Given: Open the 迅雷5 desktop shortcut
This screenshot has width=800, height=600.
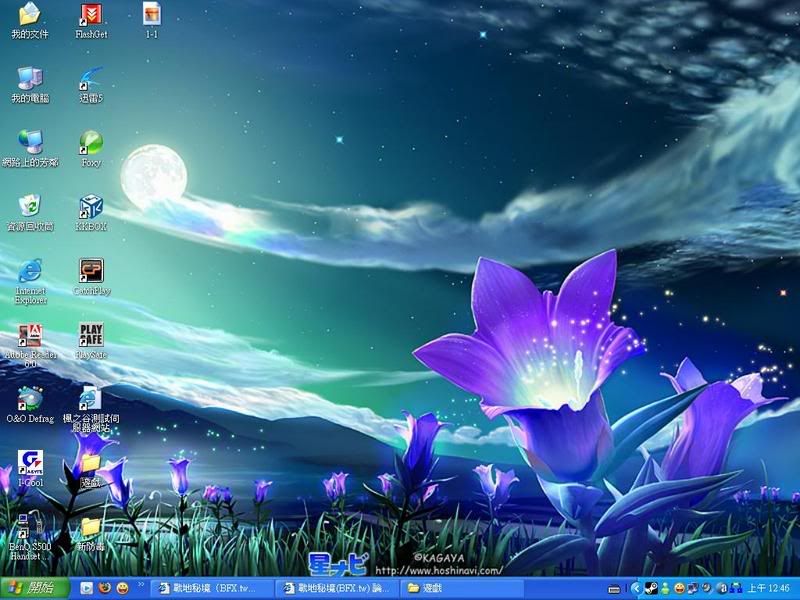Looking at the screenshot, I should click(91, 79).
